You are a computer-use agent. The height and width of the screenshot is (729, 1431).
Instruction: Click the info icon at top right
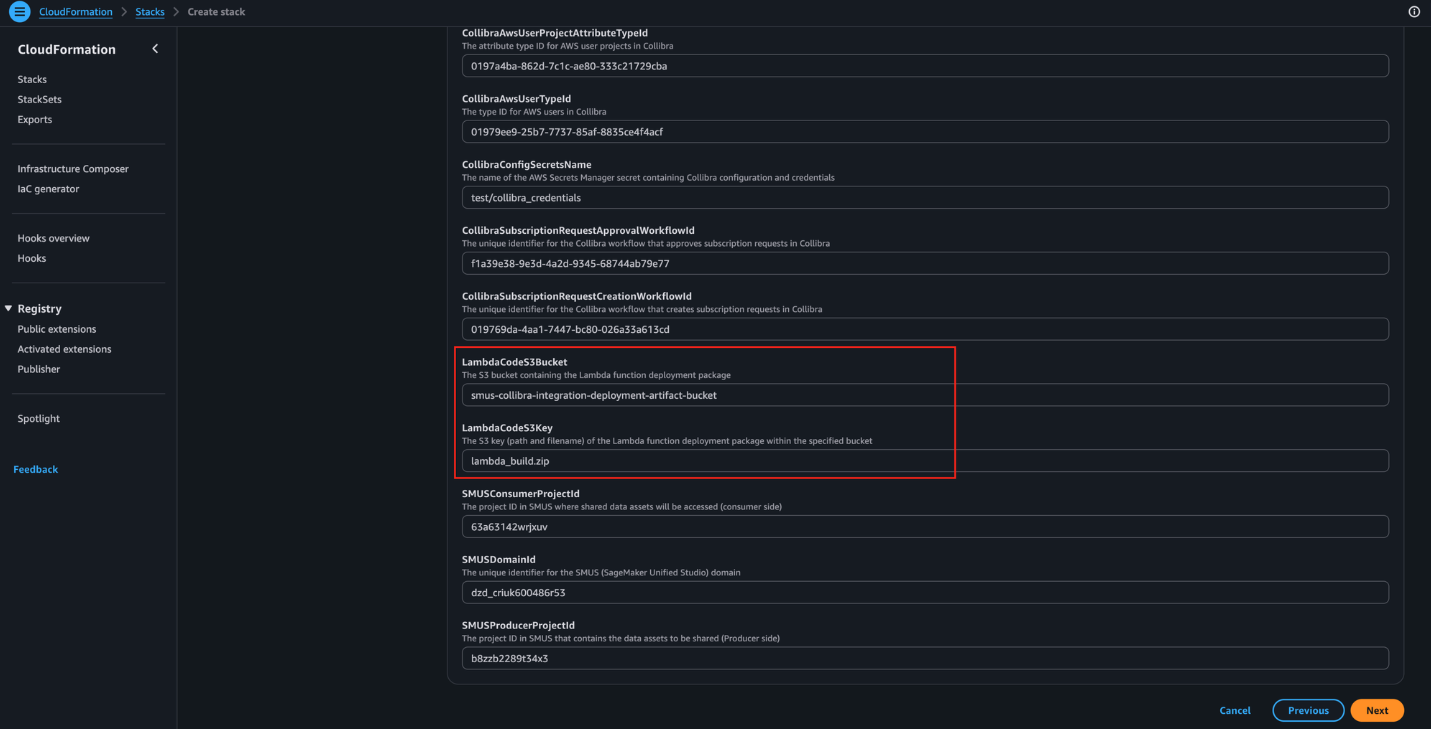1414,12
